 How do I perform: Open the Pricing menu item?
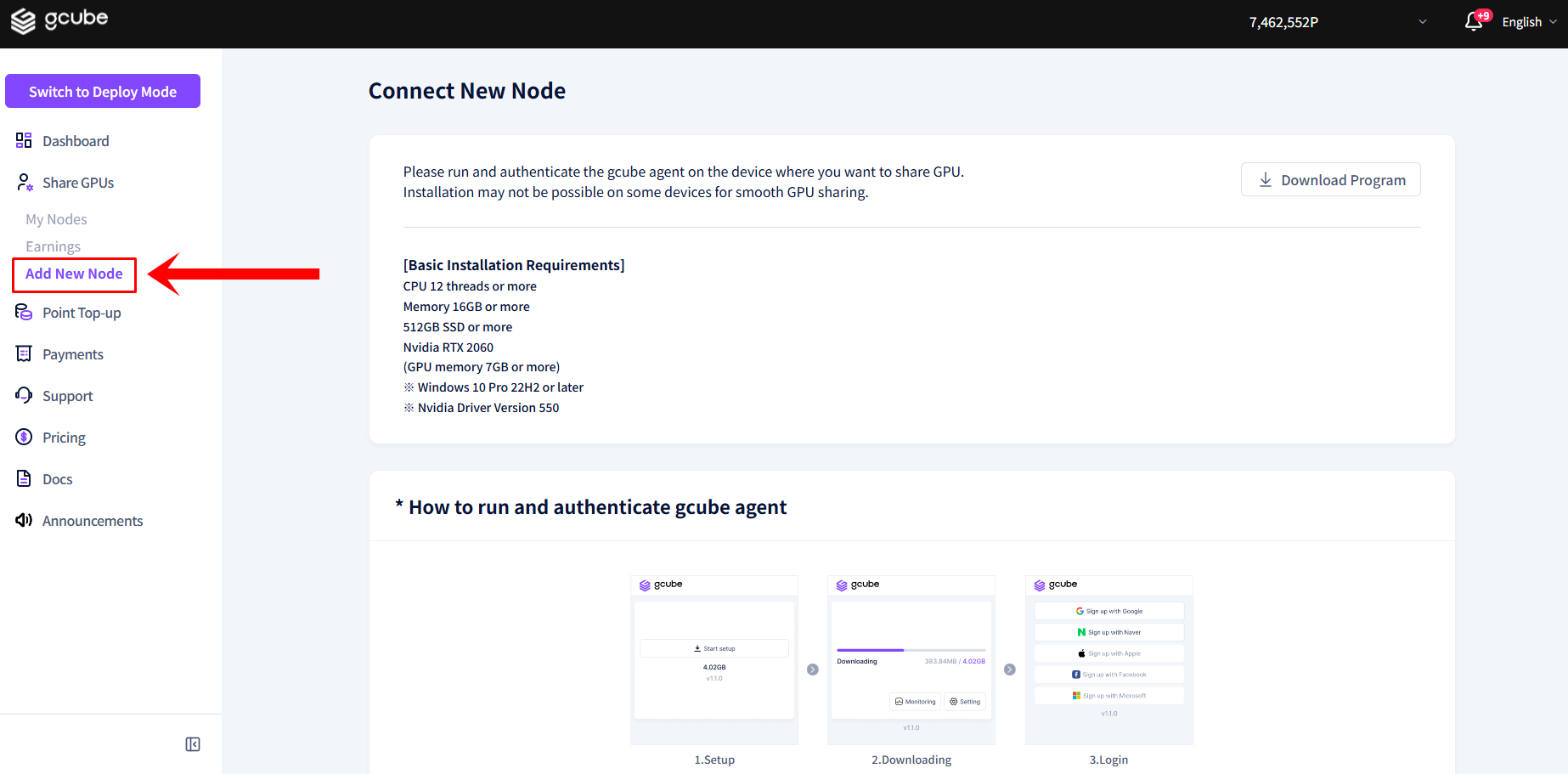click(x=64, y=438)
